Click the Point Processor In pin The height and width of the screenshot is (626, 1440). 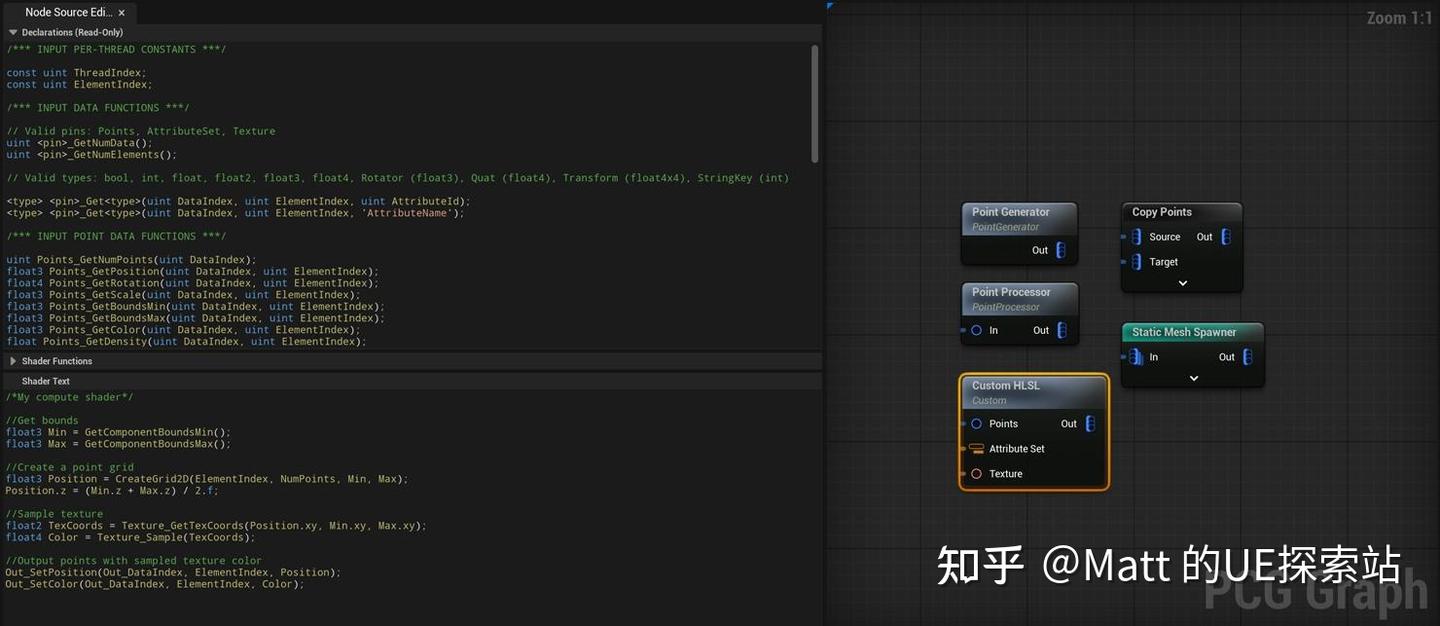tap(976, 330)
